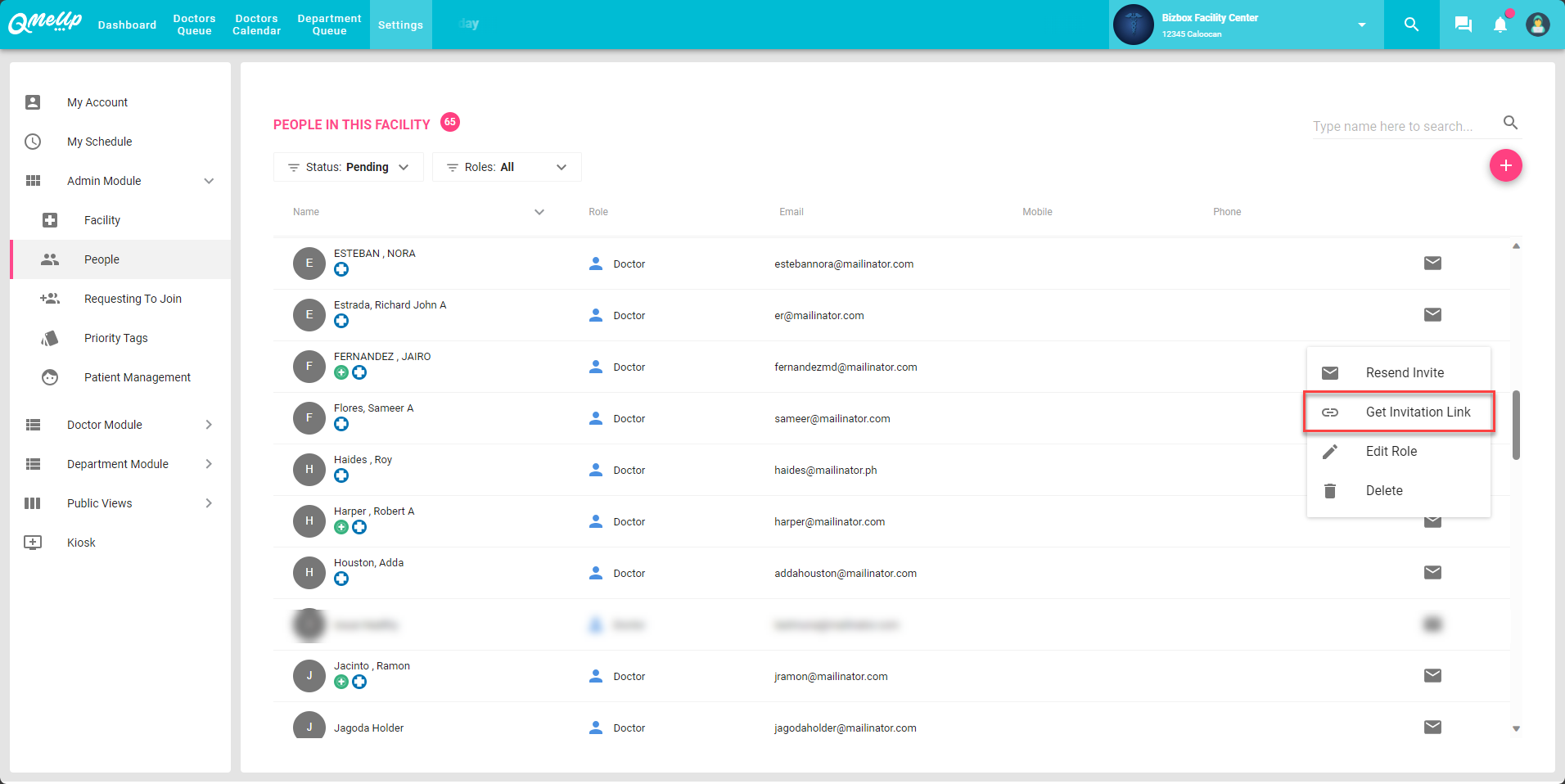
Task: Click the pink plus button to add person
Action: [x=1506, y=165]
